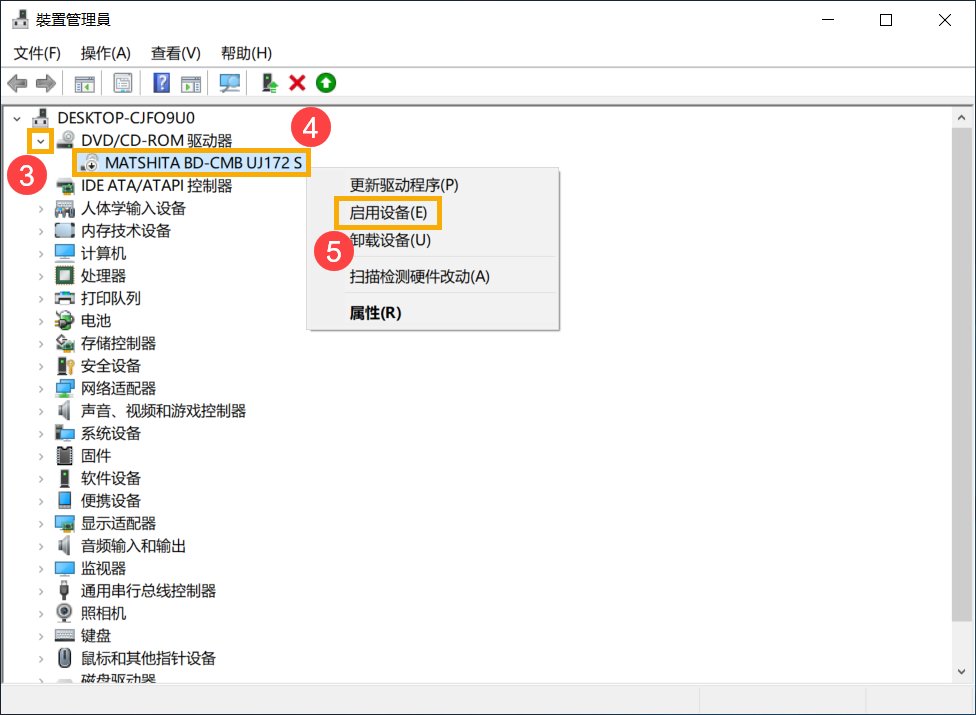The image size is (976, 715).
Task: Open Properties via the toolbar icon
Action: [123, 83]
